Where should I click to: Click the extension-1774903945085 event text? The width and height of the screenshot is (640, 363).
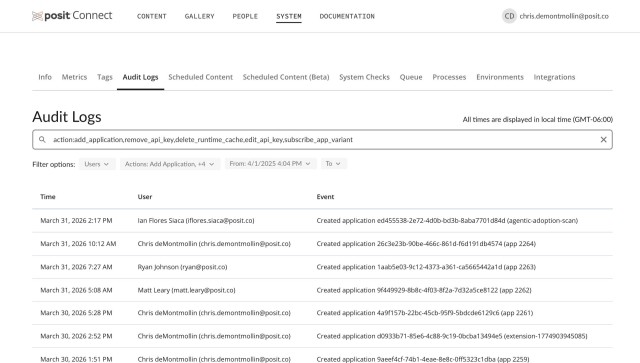[x=452, y=336]
